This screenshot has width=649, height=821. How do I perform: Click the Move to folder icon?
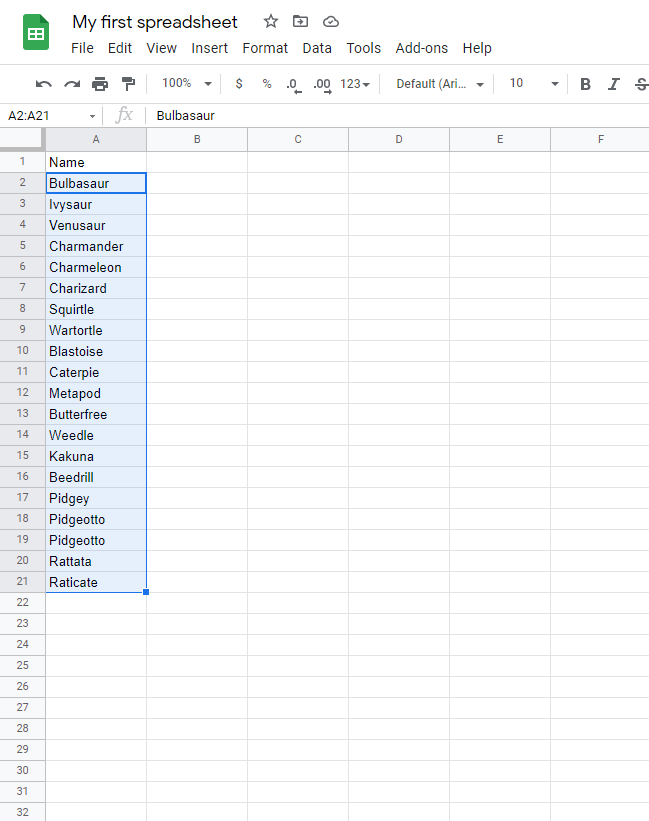point(300,21)
